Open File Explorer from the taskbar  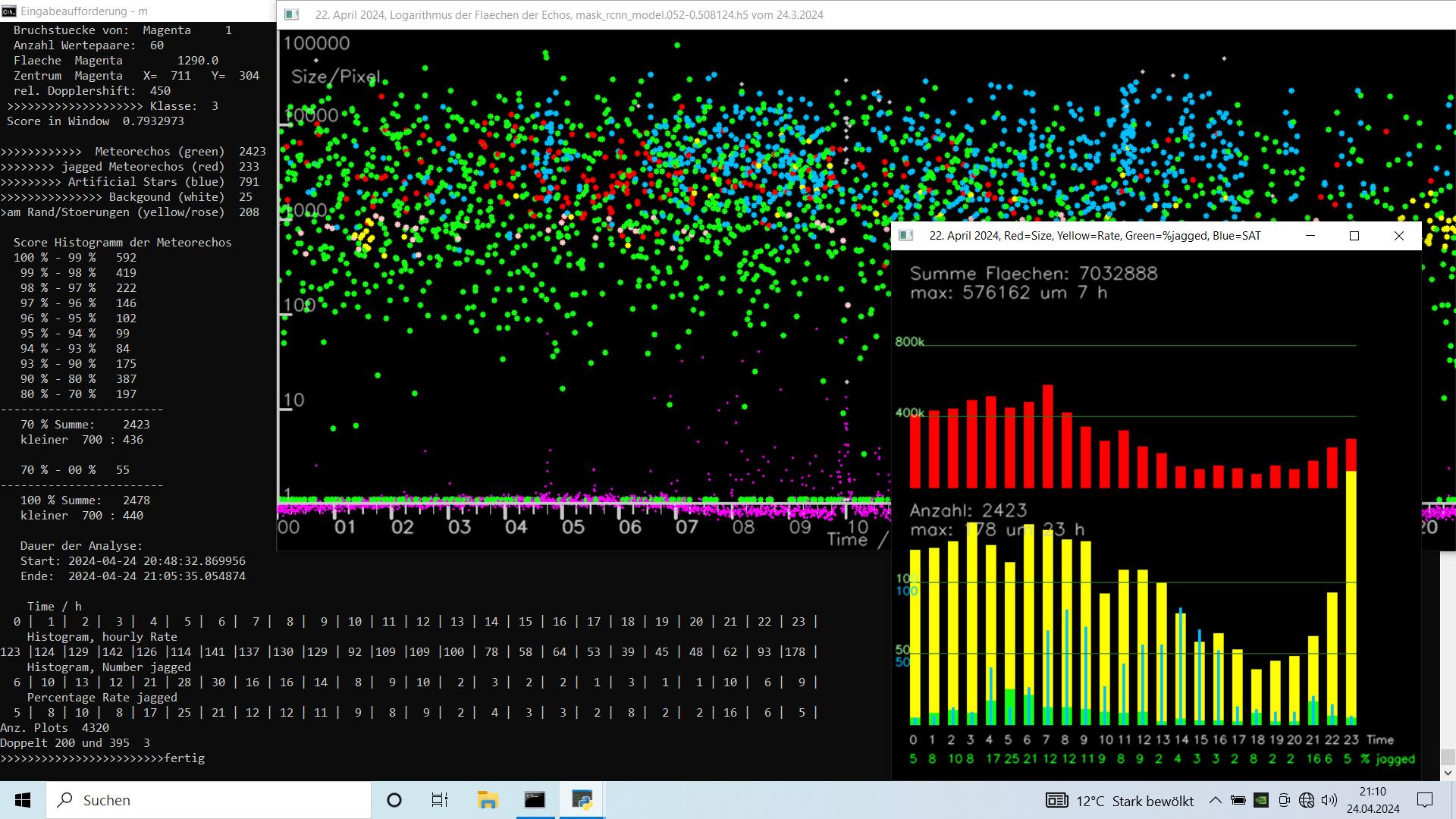point(487,800)
